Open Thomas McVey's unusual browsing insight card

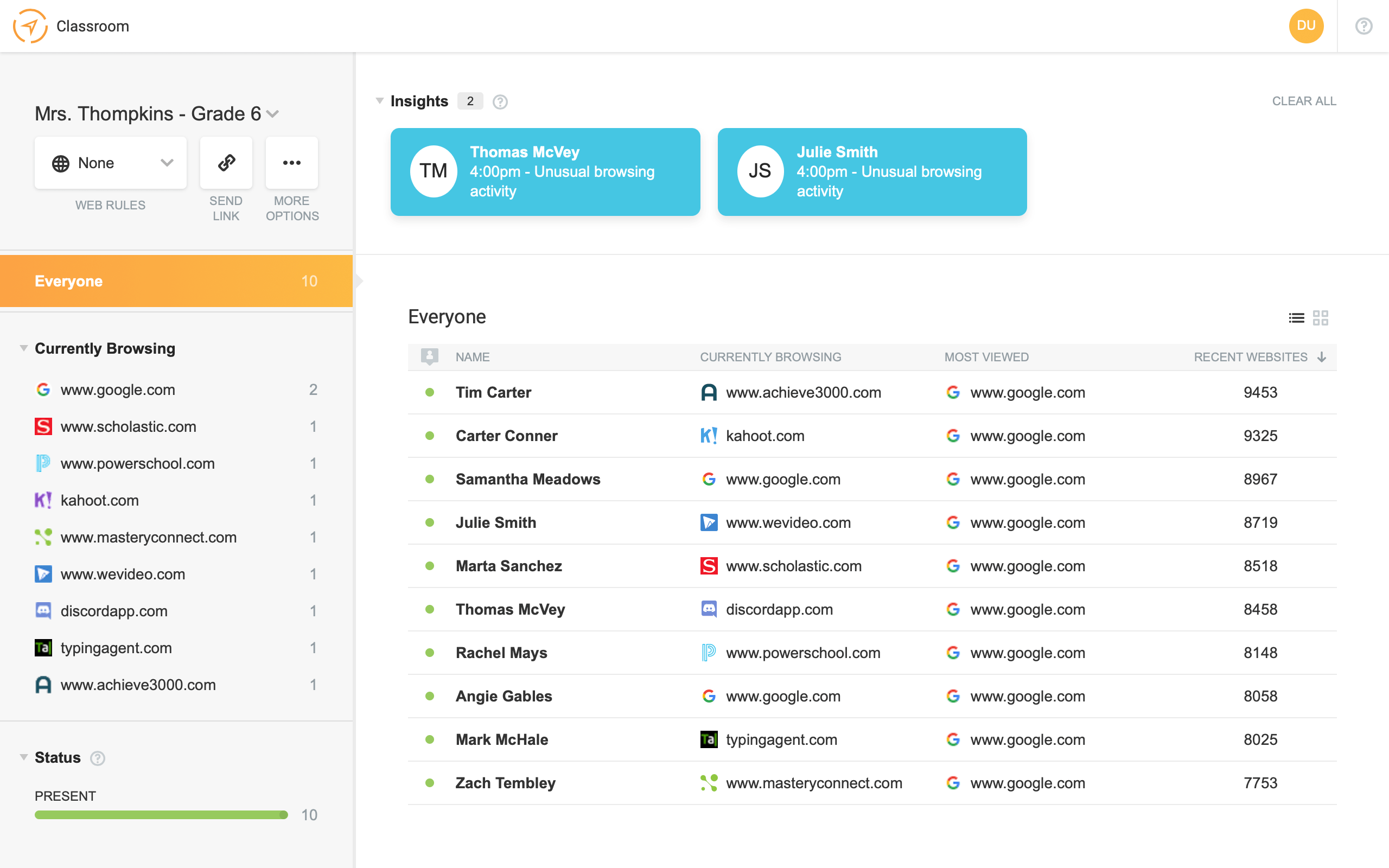(545, 171)
